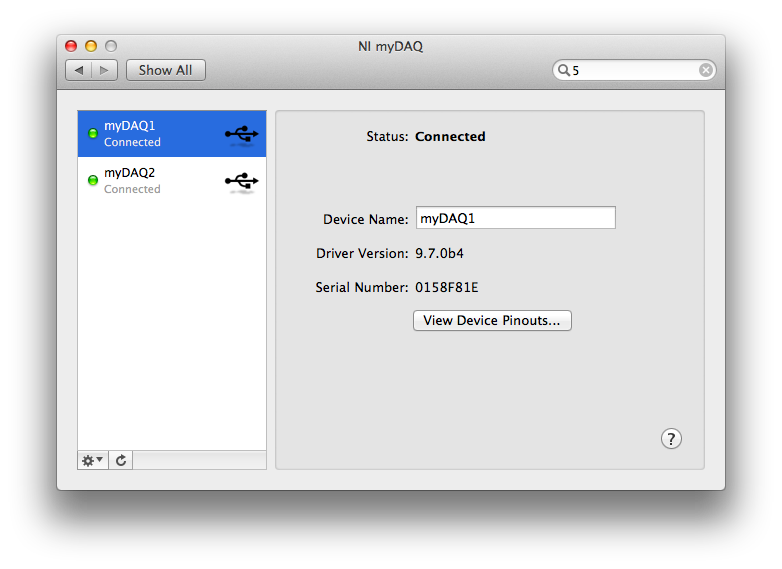This screenshot has height=569, width=782.
Task: Click the green status light for myDAQ1
Action: point(93,133)
